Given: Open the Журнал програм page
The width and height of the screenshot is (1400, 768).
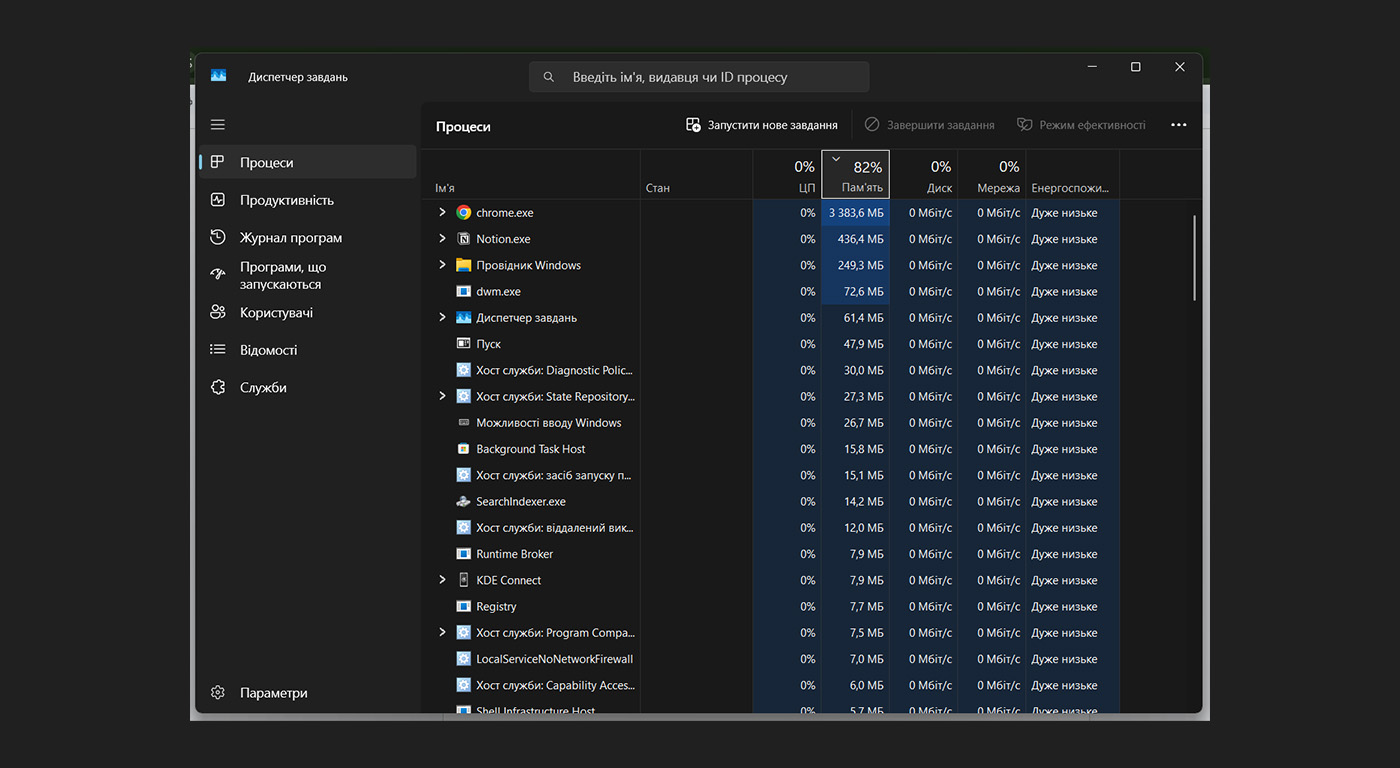Looking at the screenshot, I should [x=308, y=238].
